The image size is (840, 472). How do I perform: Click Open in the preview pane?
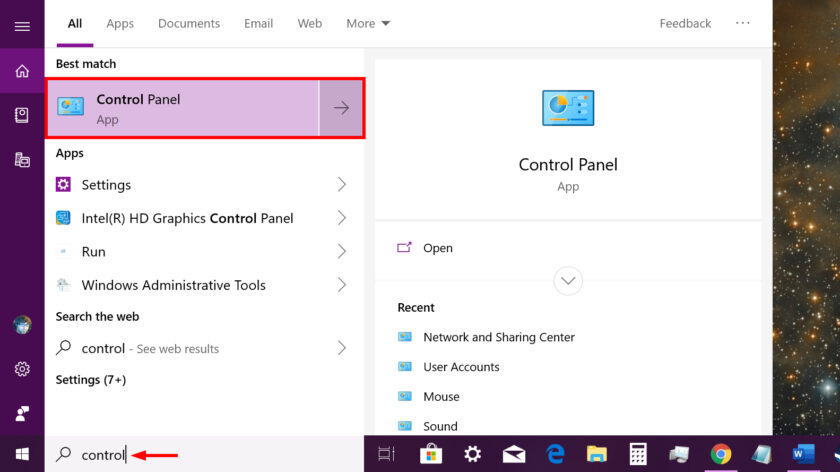click(x=437, y=248)
